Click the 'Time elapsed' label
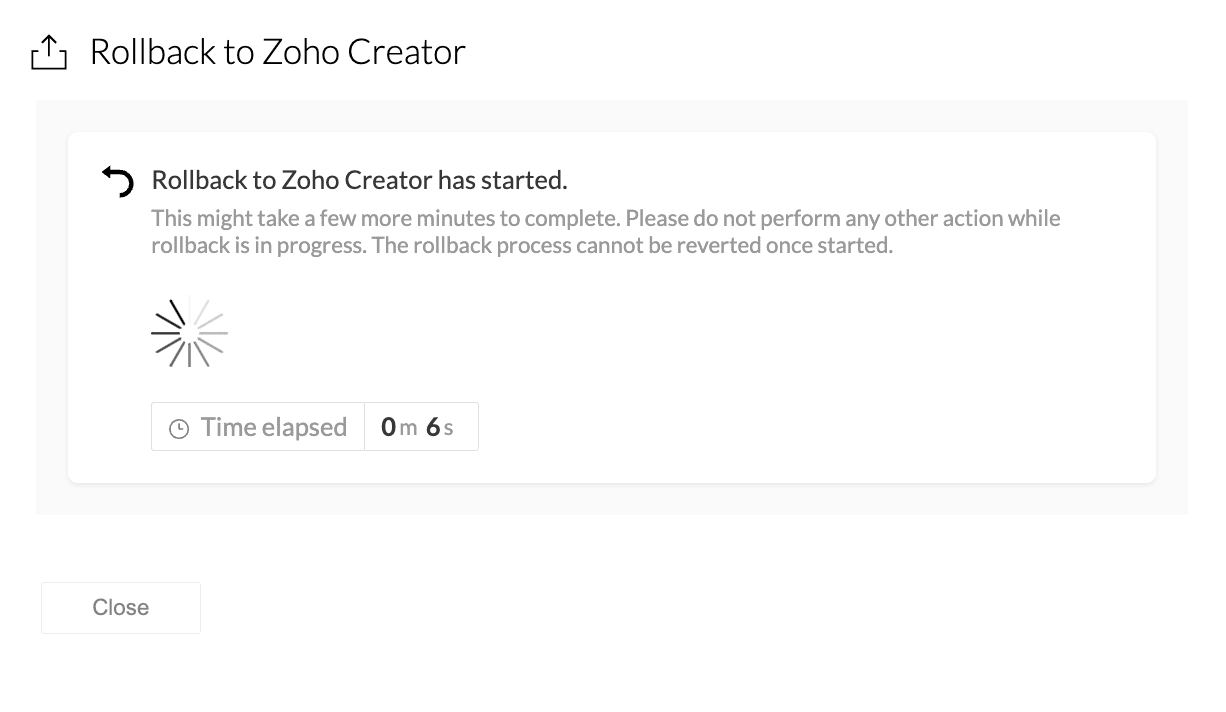The width and height of the screenshot is (1226, 712). pyautogui.click(x=273, y=427)
